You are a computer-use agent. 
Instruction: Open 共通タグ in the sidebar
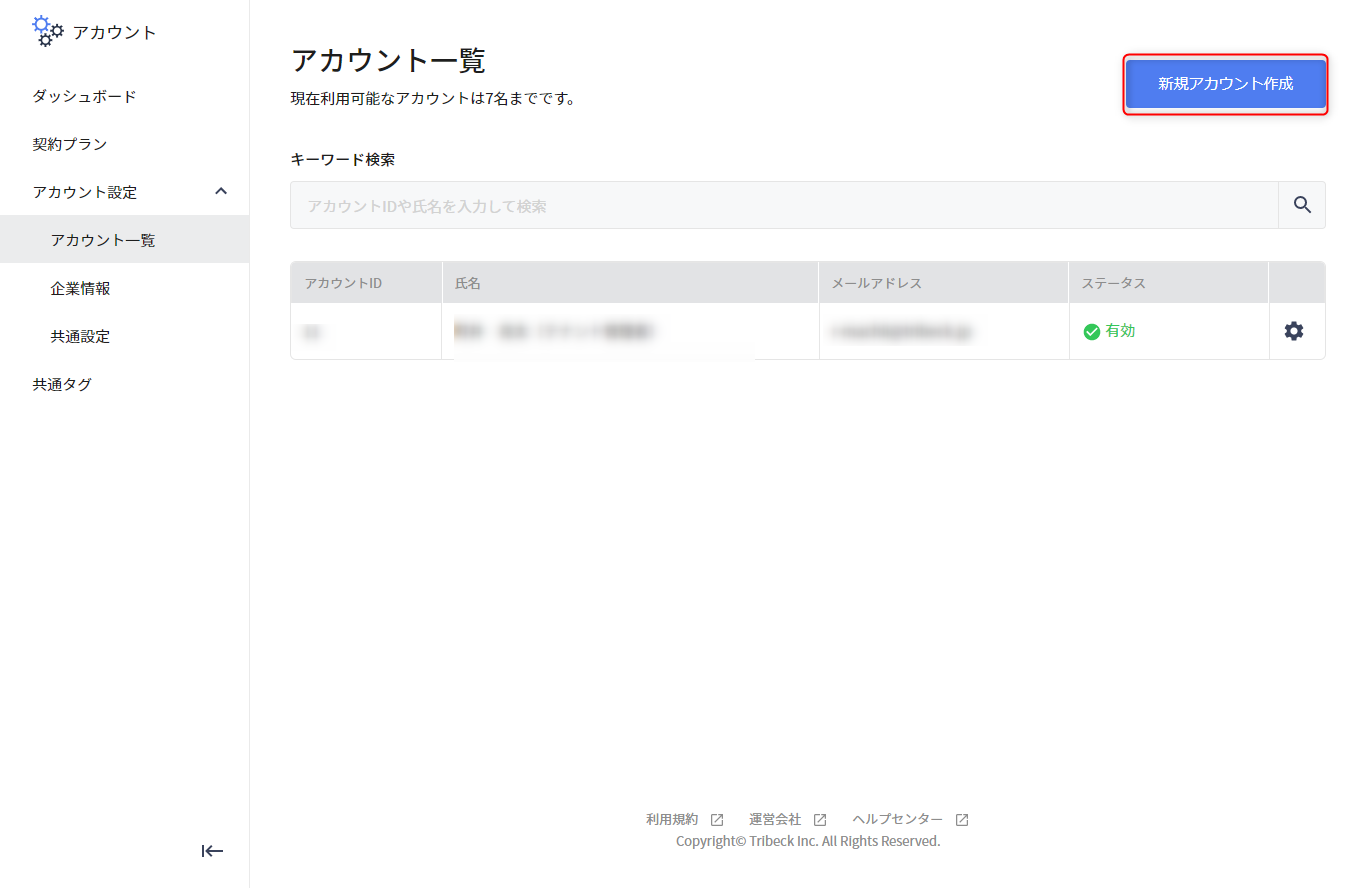(x=63, y=384)
